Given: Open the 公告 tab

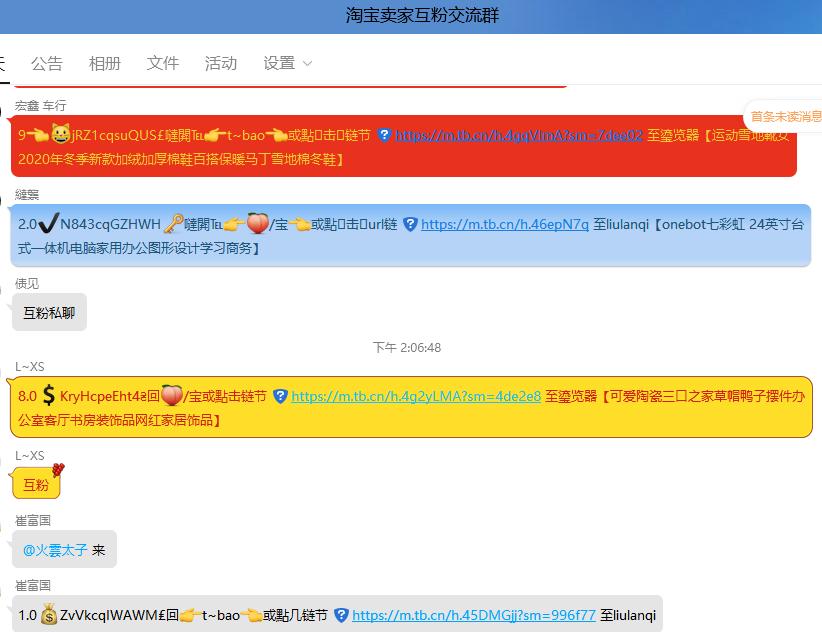Looking at the screenshot, I should [47, 62].
